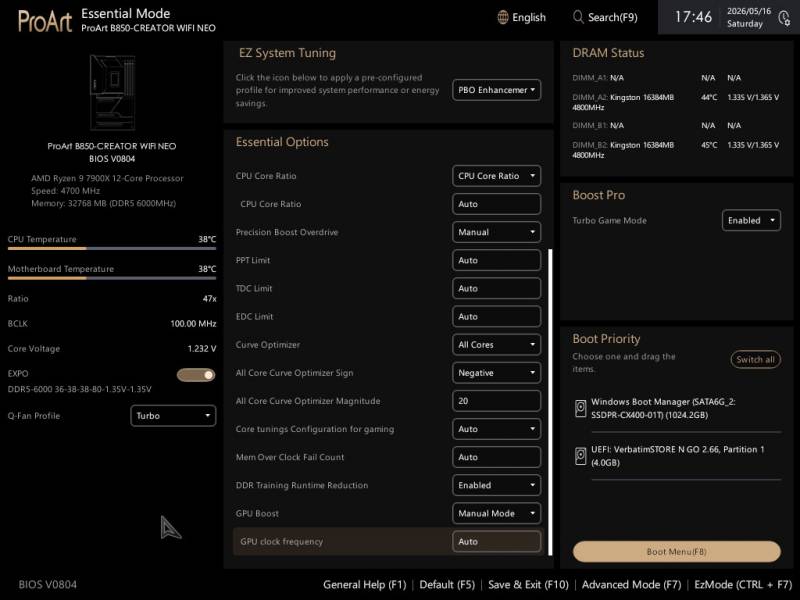Click the Boot Priority heading
Viewport: 800px width, 600px height.
pyautogui.click(x=606, y=339)
